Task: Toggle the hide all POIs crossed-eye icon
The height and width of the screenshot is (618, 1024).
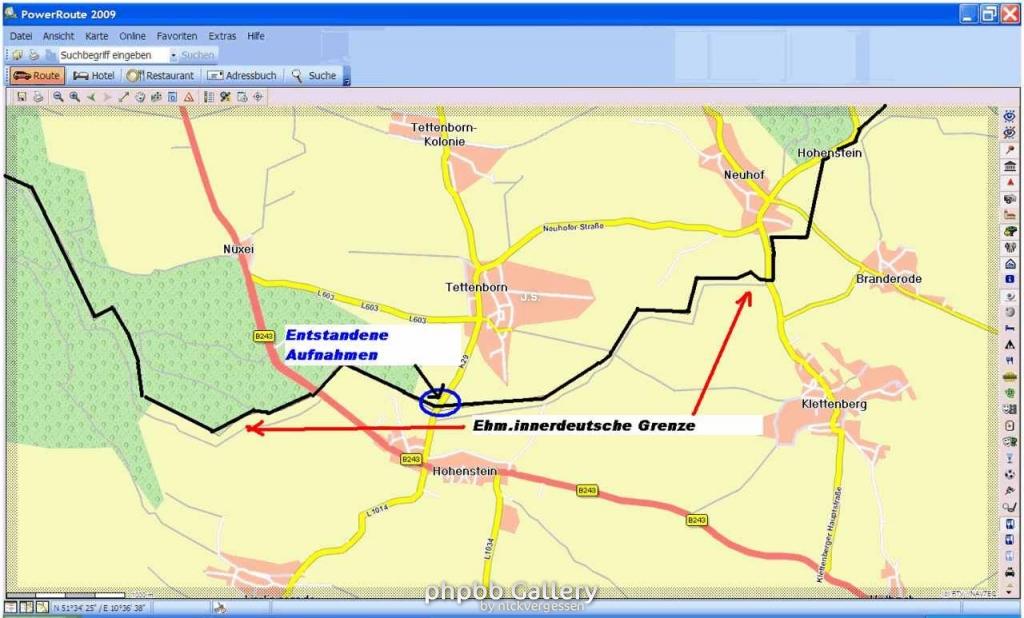Action: [1010, 132]
